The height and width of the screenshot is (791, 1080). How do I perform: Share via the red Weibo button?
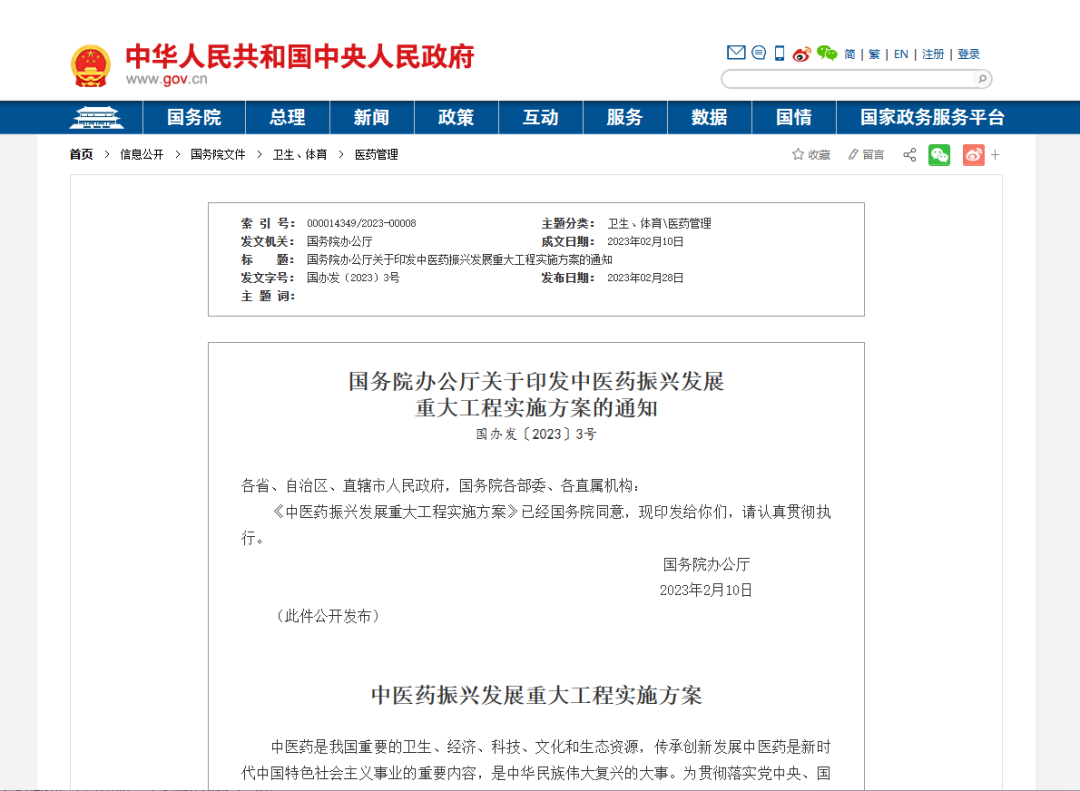[973, 154]
